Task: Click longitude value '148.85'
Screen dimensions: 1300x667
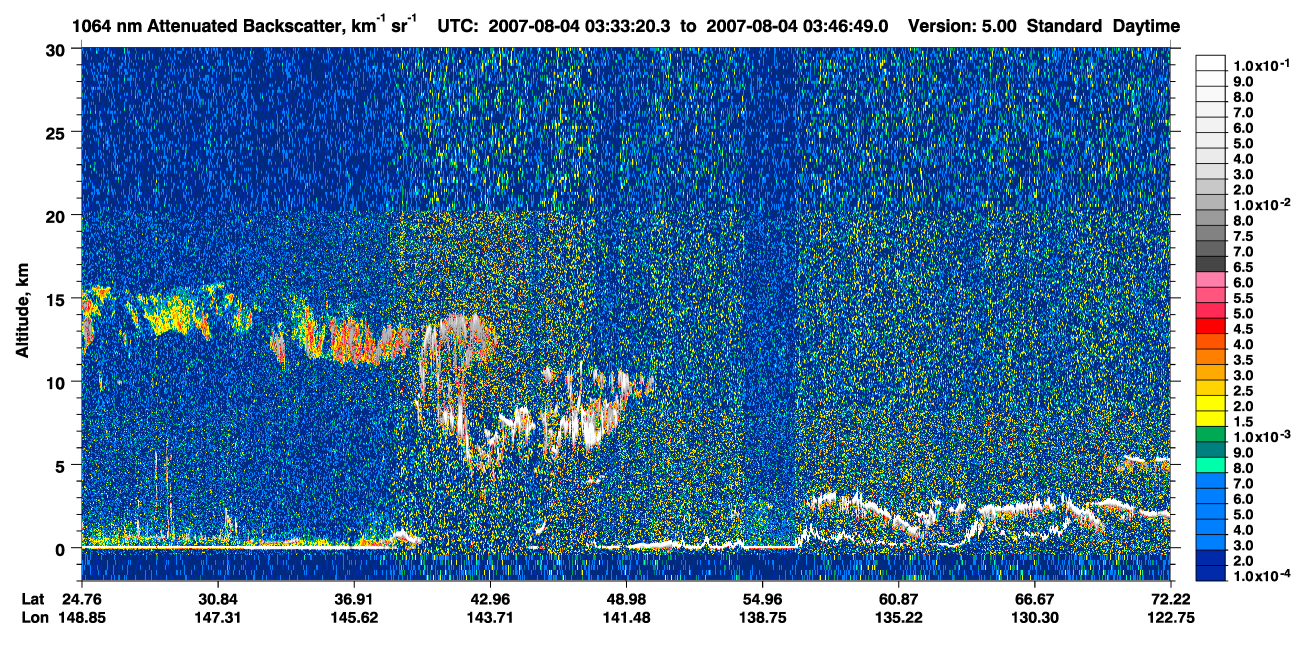Action: click(82, 616)
